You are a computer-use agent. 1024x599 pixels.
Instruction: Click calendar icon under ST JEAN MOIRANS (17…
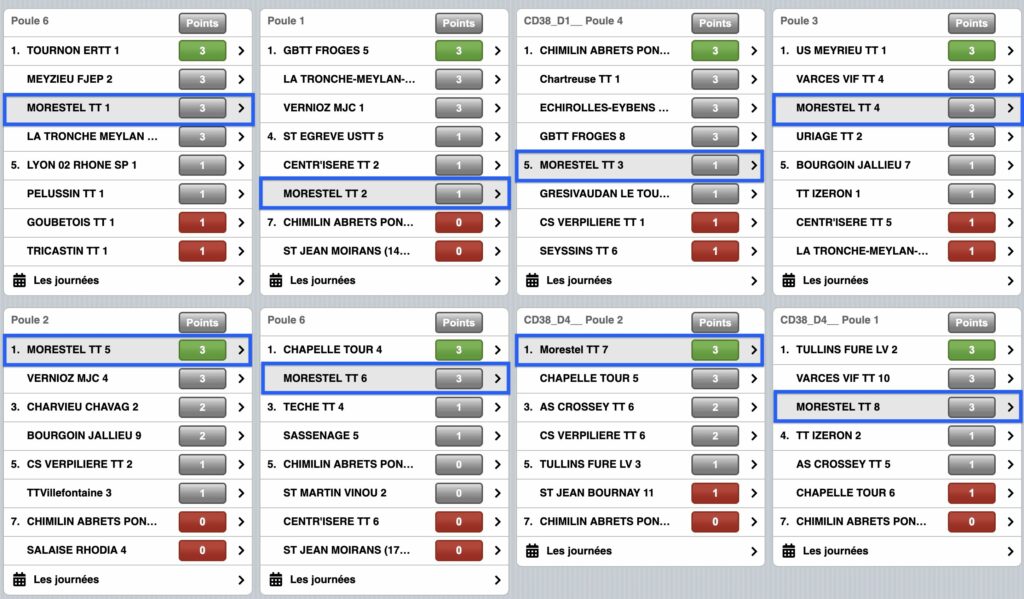[276, 579]
